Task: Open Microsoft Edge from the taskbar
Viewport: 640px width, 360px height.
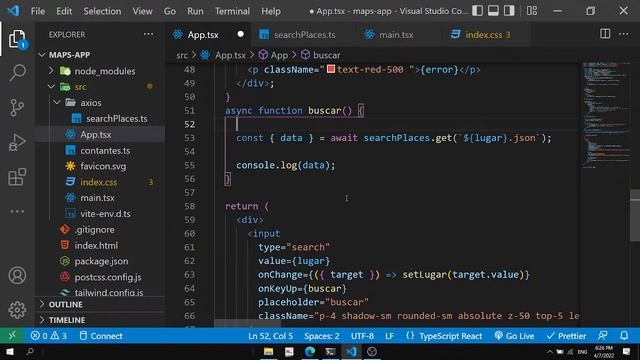Action: point(310,351)
